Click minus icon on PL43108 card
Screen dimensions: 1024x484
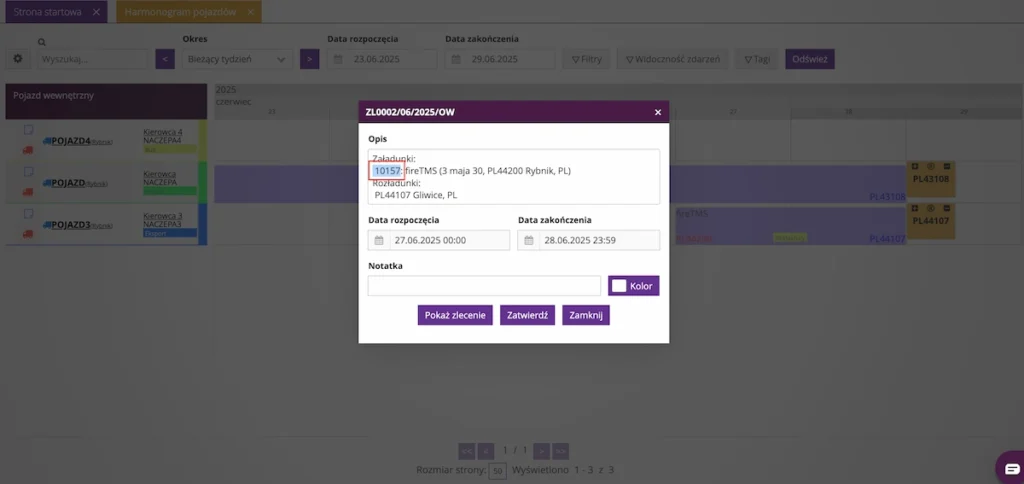[x=946, y=166]
